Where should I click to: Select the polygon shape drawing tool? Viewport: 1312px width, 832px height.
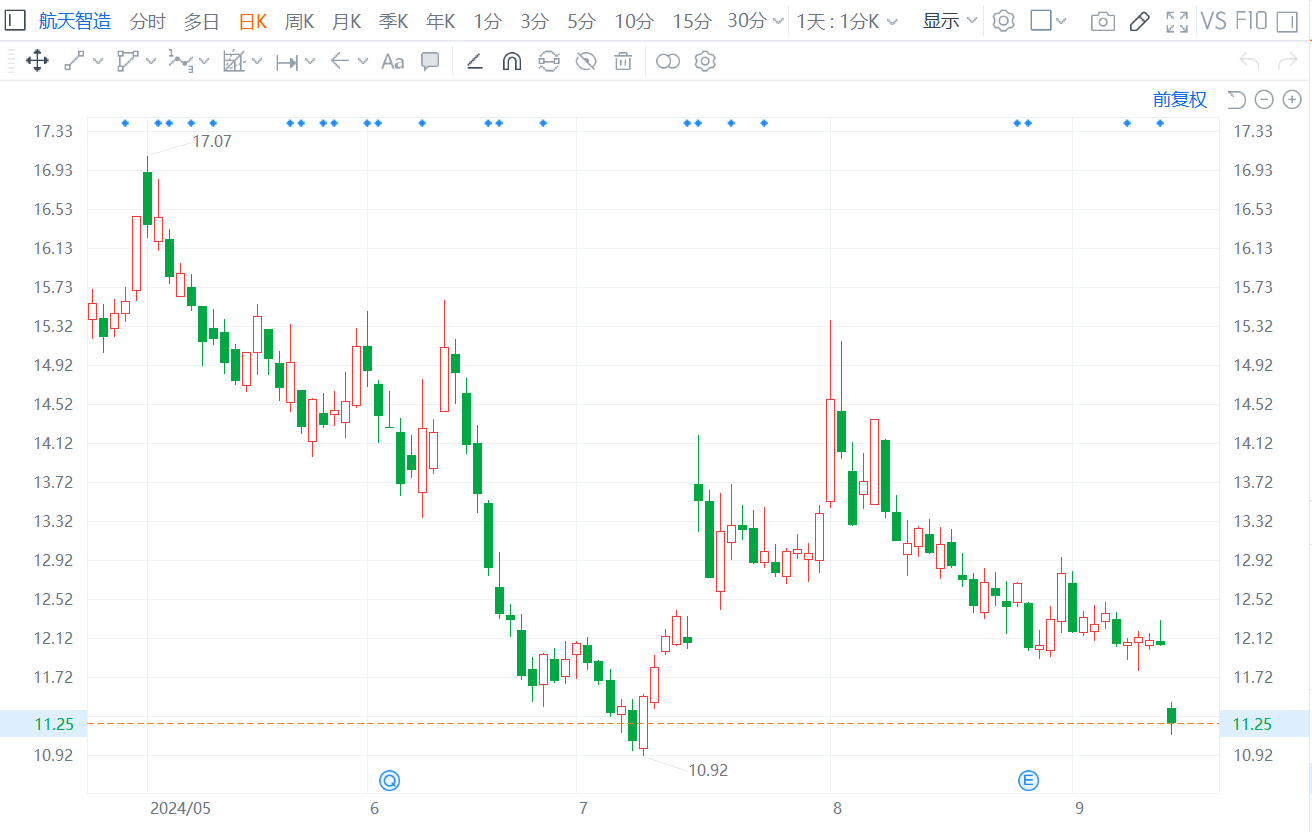point(127,62)
